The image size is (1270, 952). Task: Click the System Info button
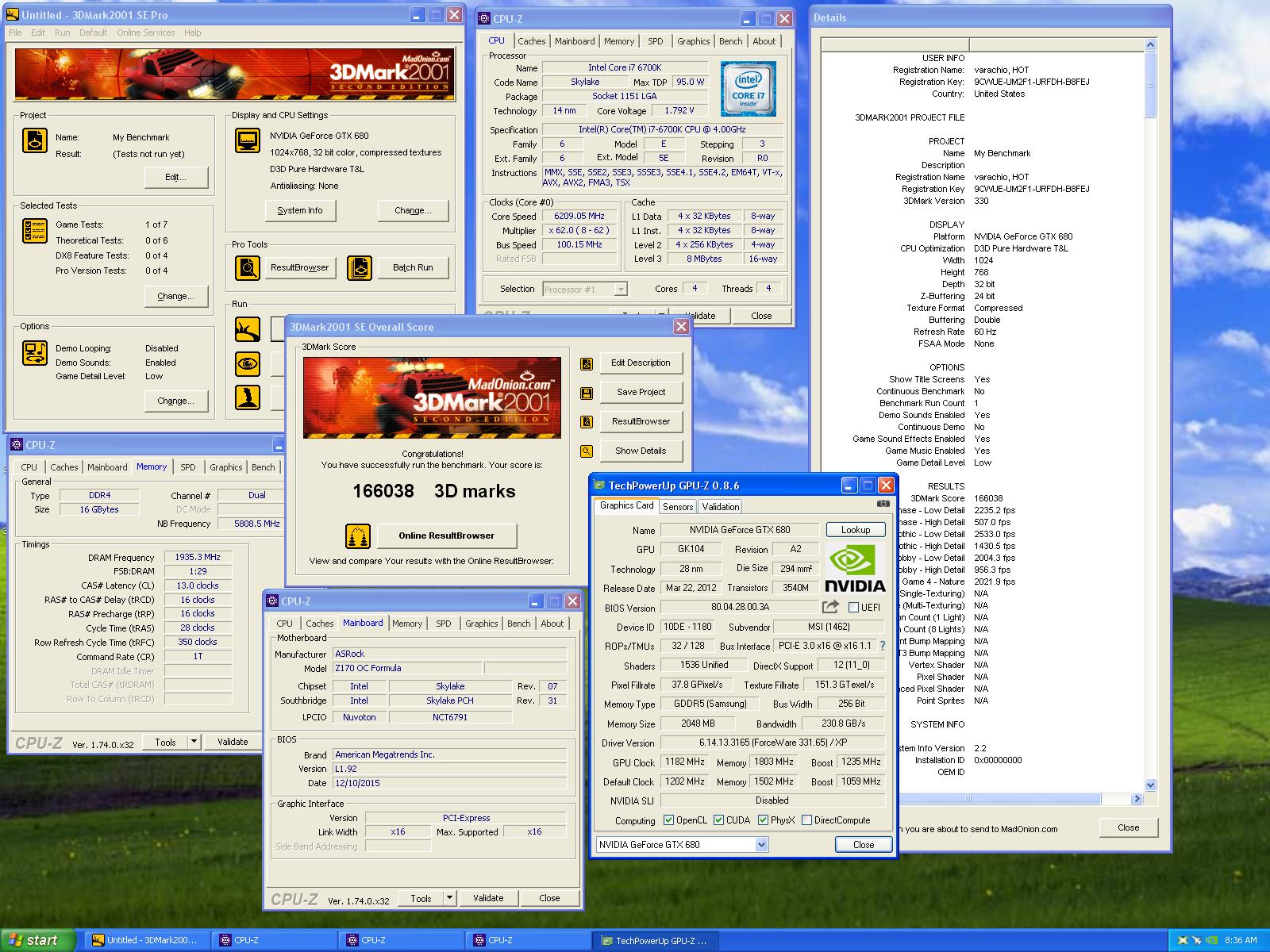[x=300, y=210]
